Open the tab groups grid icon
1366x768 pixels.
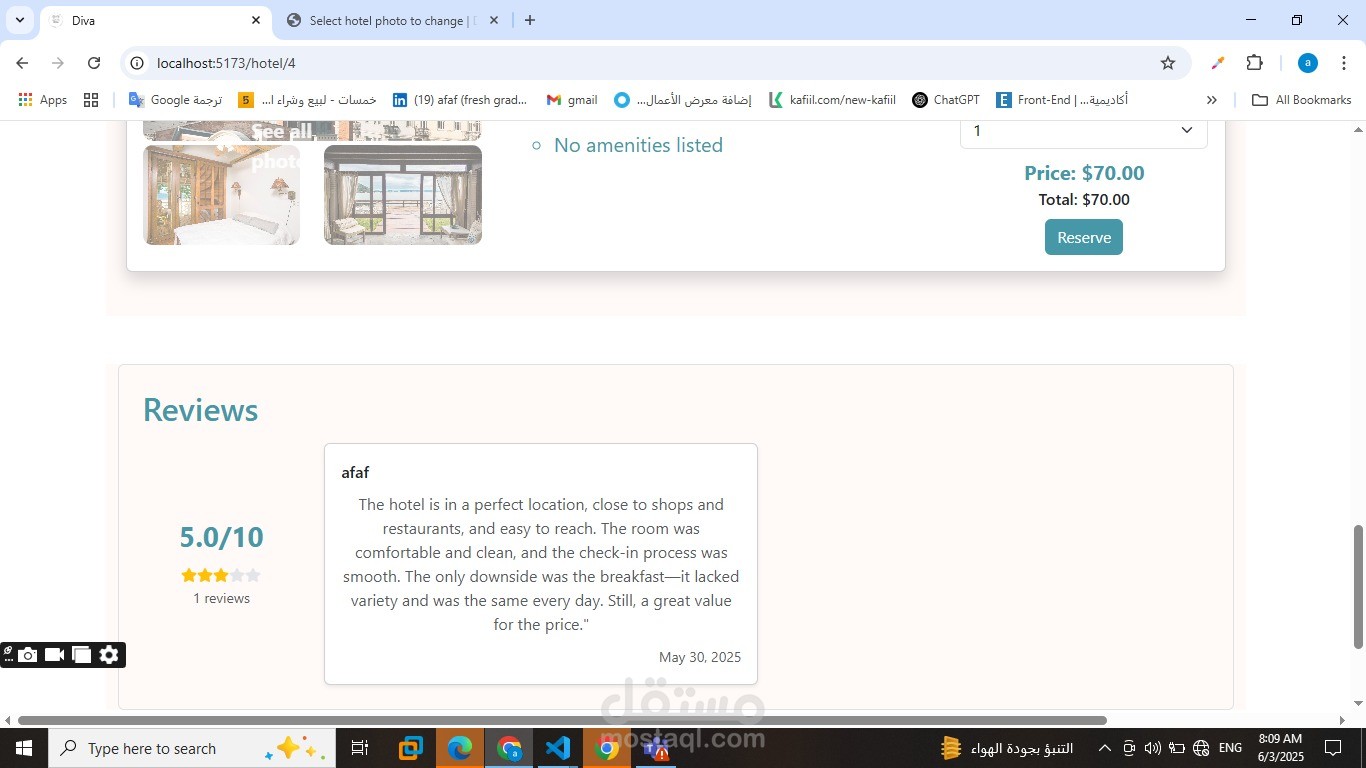91,100
